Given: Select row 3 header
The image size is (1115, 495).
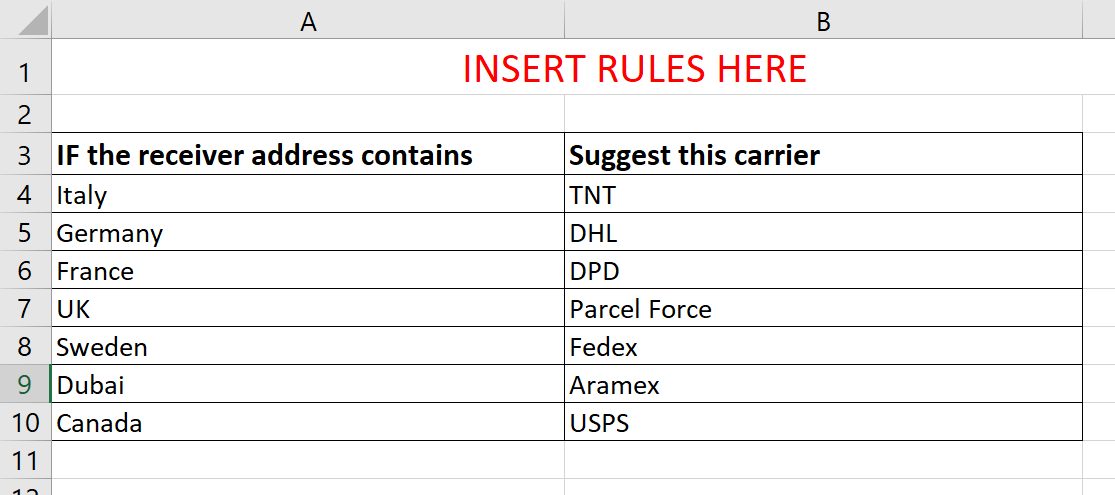Looking at the screenshot, I should tap(25, 155).
